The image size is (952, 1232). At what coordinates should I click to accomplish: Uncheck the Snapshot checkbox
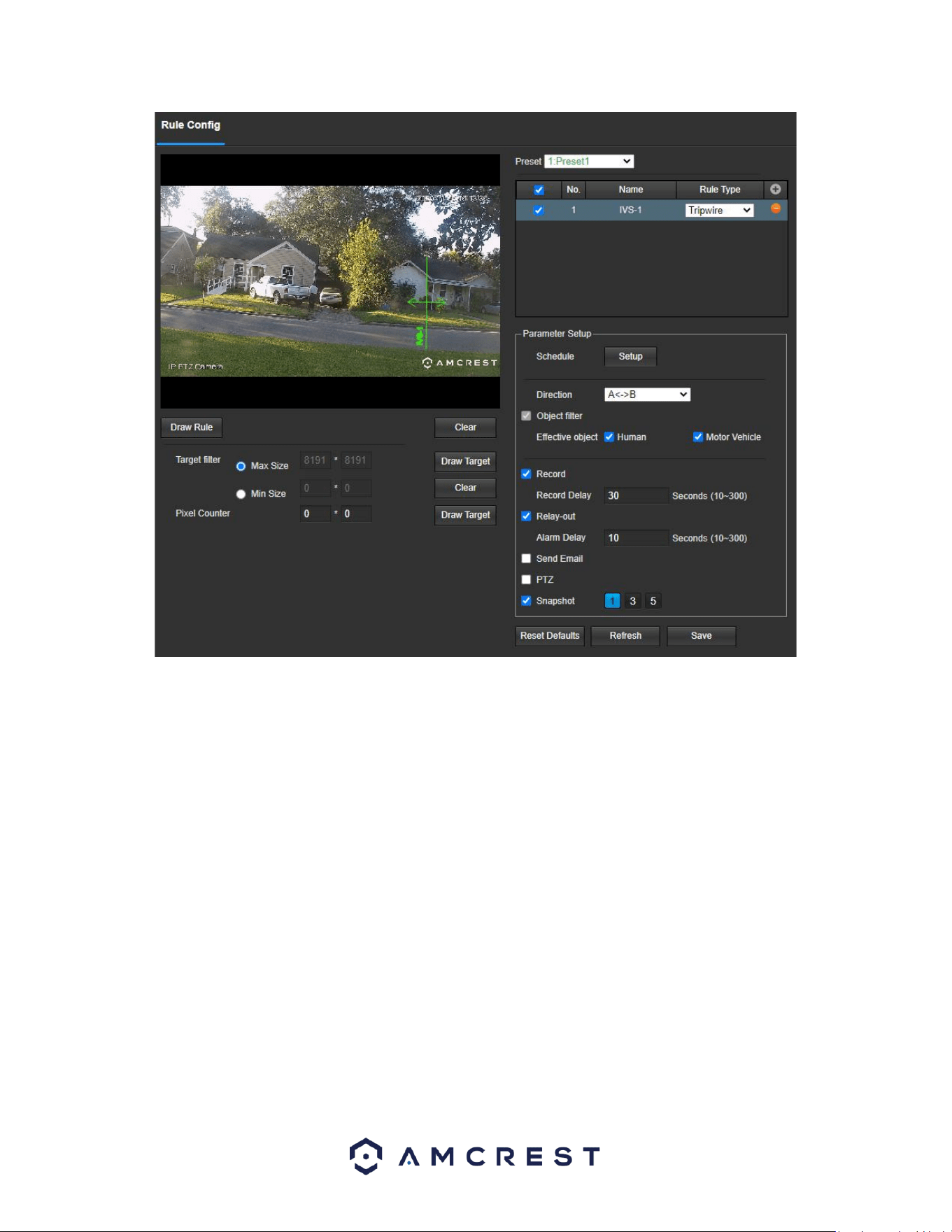point(527,600)
